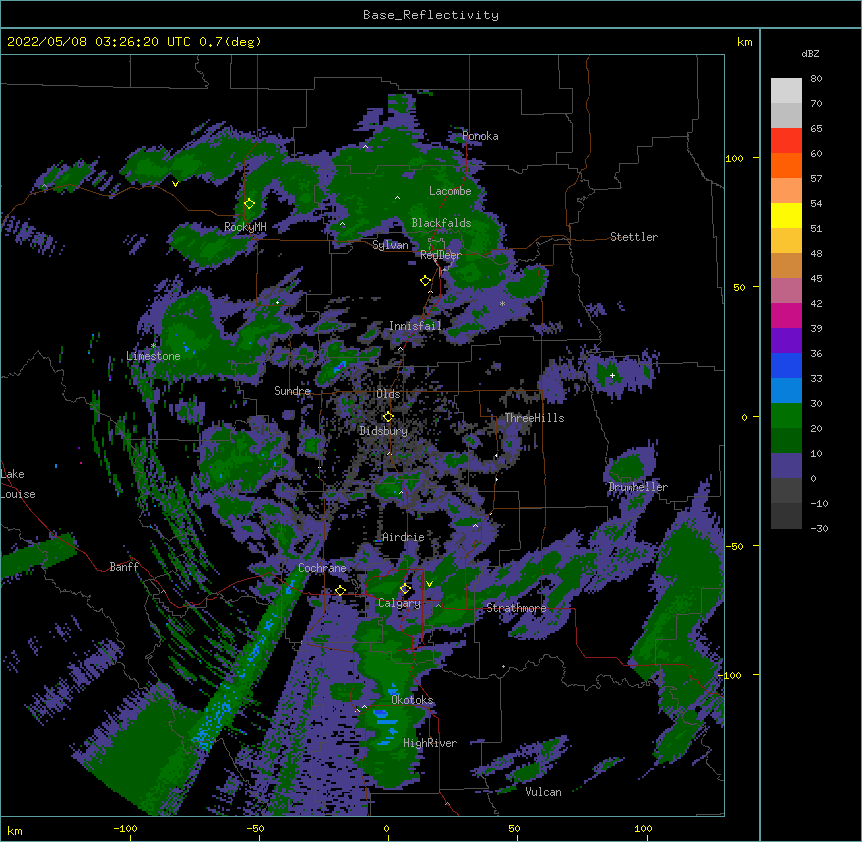Click the Lake Louise label

pos(18,484)
